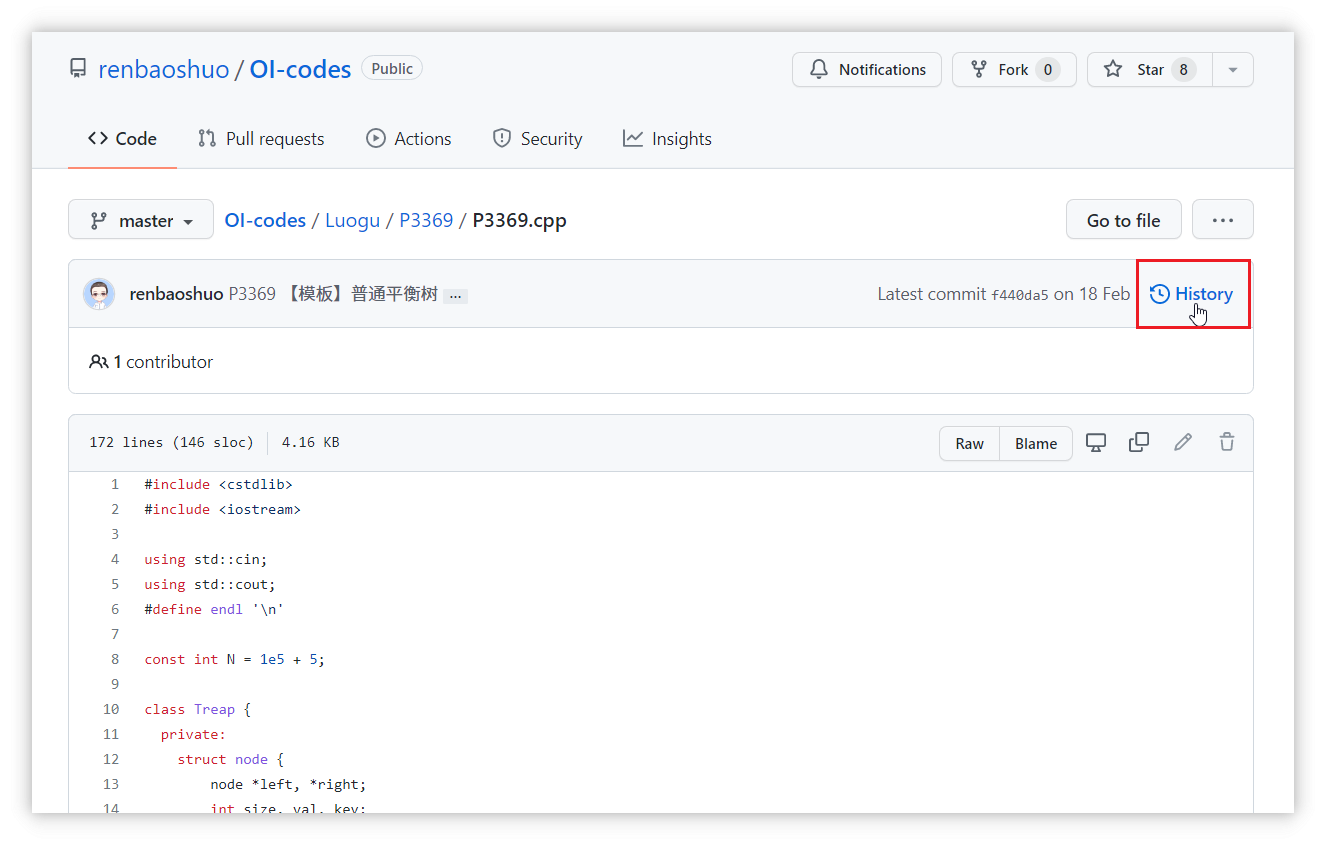Screen dimensions: 1326x845
Task: Switch to the Code tab
Action: pos(122,139)
